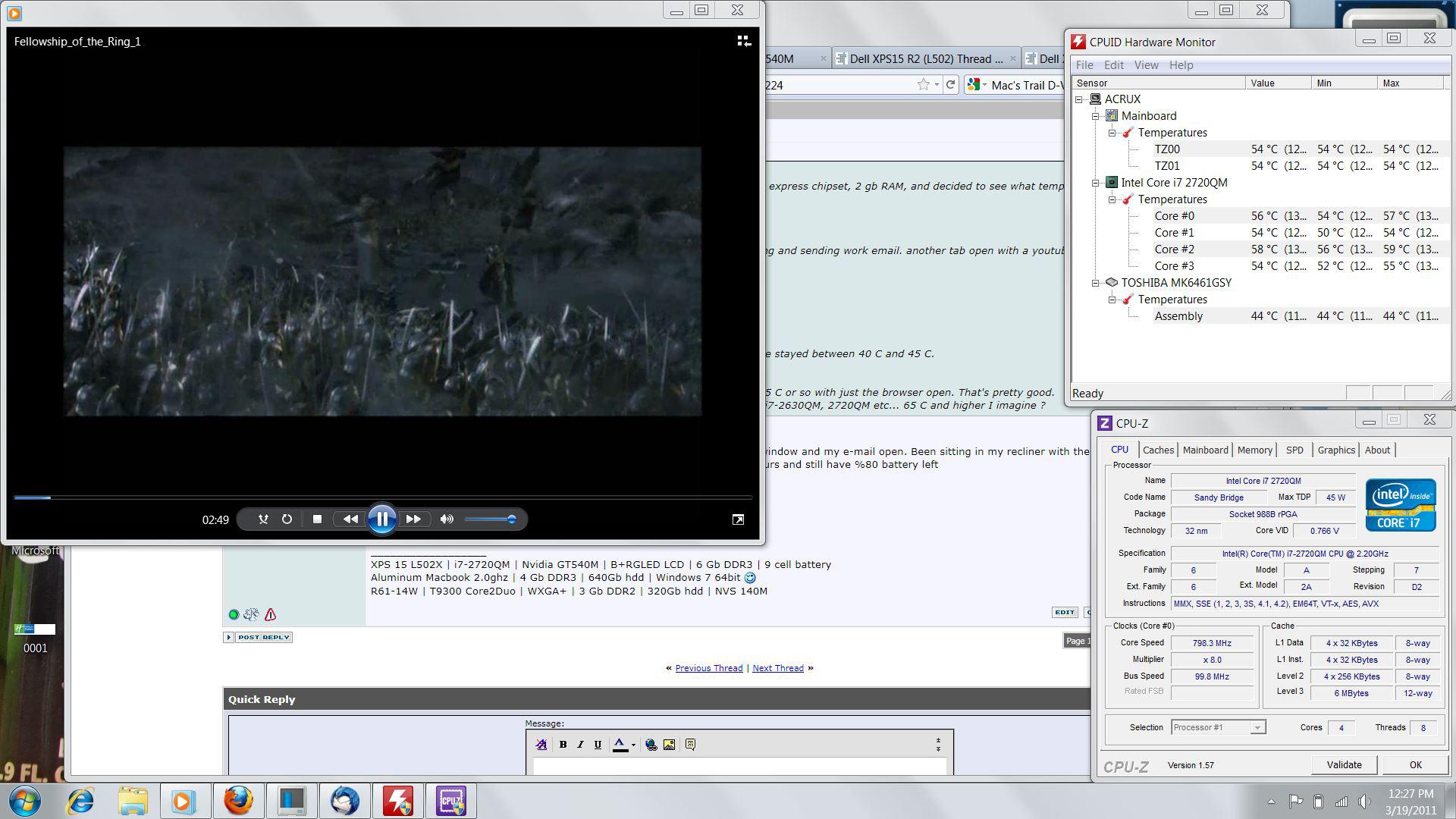Select the Core #2 temperature row
This screenshot has width=1456, height=819.
click(x=1297, y=249)
